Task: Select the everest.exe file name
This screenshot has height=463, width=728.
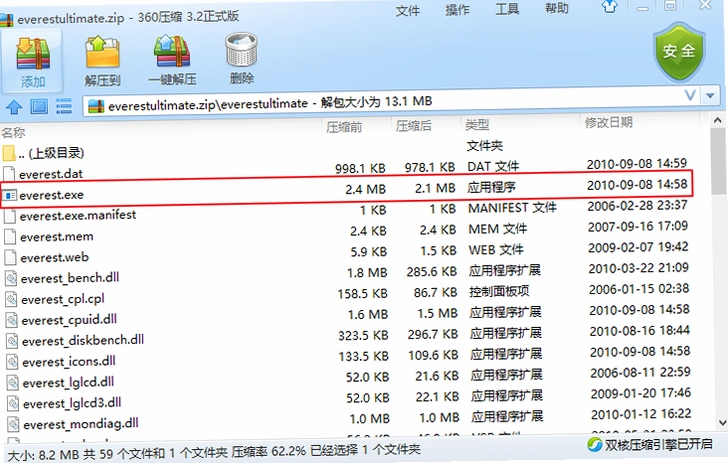Action: click(x=52, y=195)
